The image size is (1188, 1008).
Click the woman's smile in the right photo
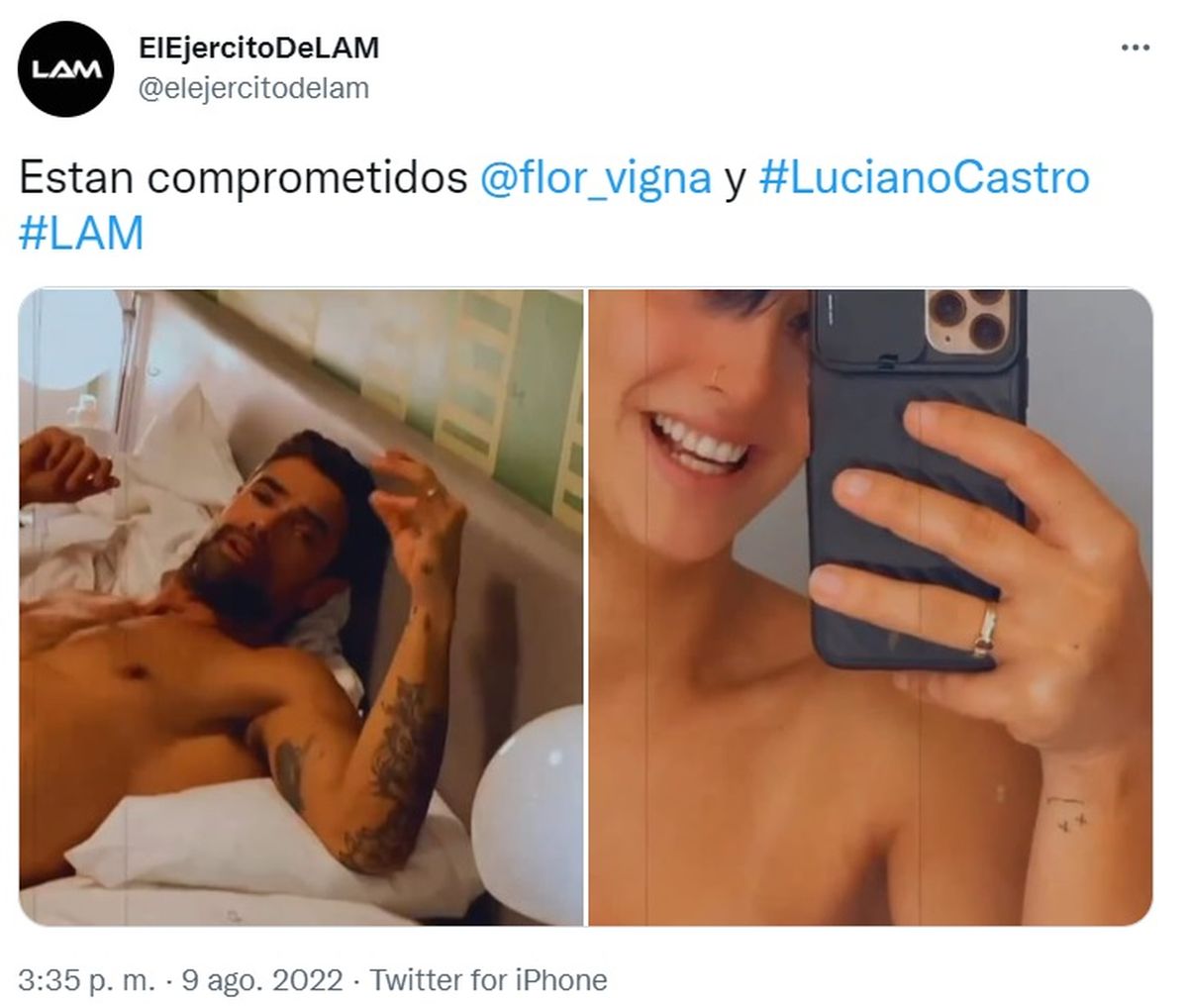pyautogui.click(x=699, y=443)
